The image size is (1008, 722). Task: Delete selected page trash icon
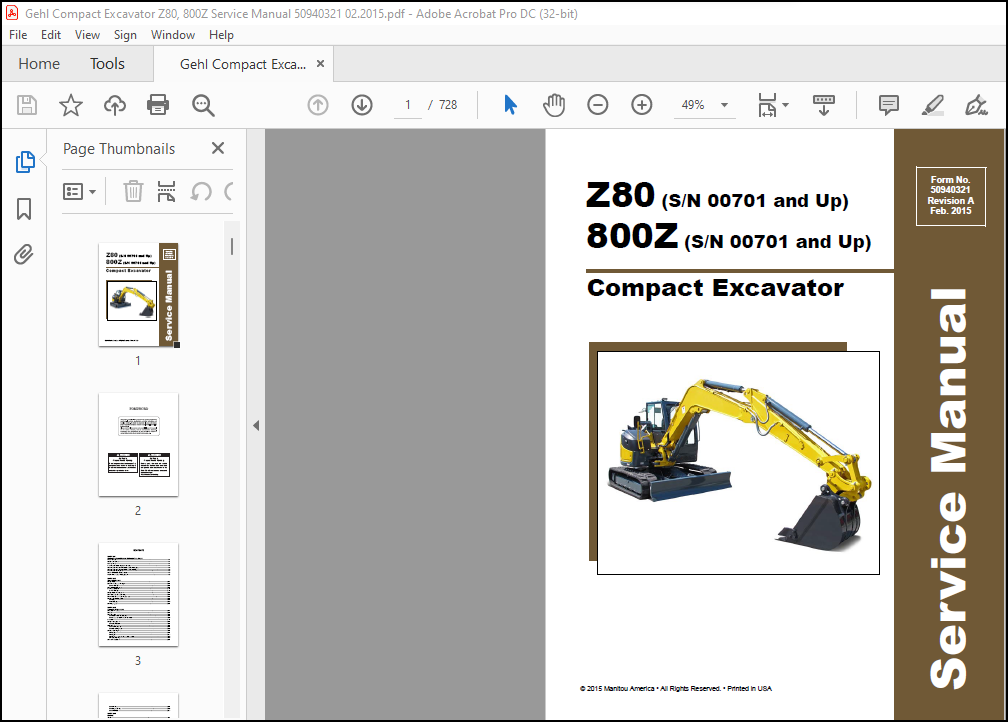[x=133, y=191]
